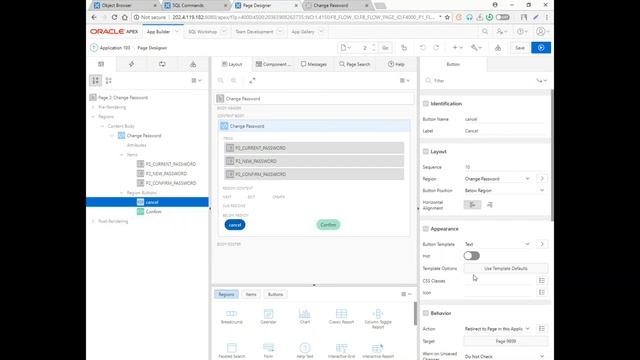
Task: Switch to the Help tab
Action: coord(396,64)
